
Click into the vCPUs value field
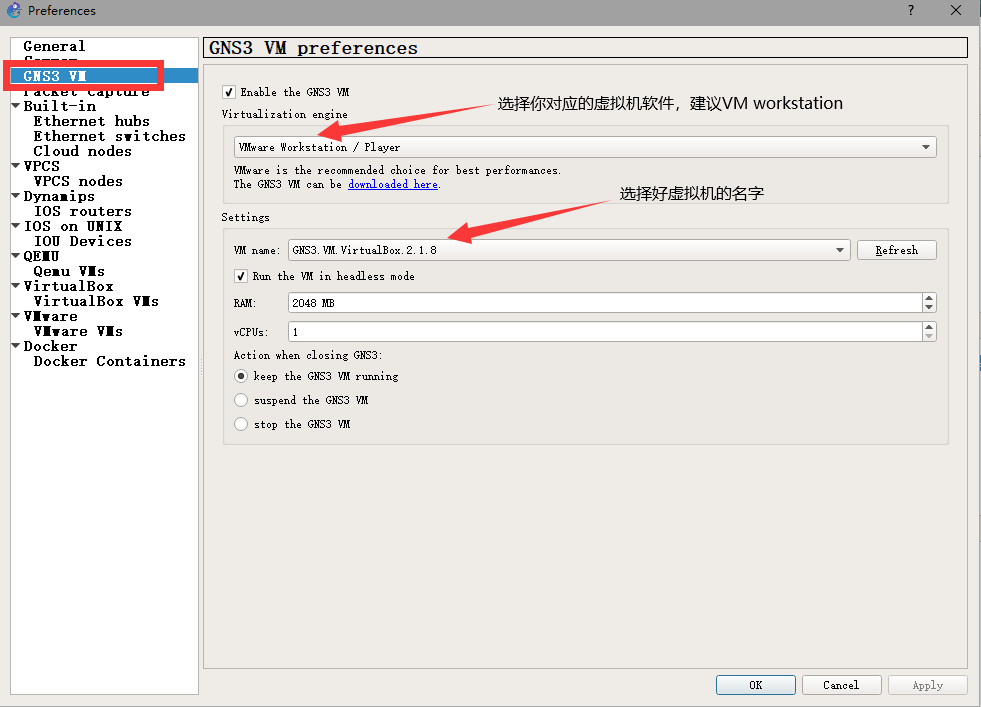[x=605, y=332]
